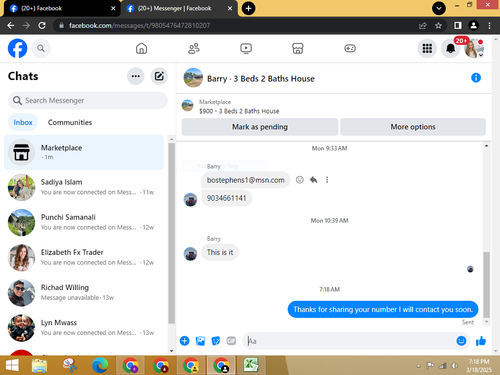Start a new message with compose icon
This screenshot has width=500, height=375.
point(159,76)
